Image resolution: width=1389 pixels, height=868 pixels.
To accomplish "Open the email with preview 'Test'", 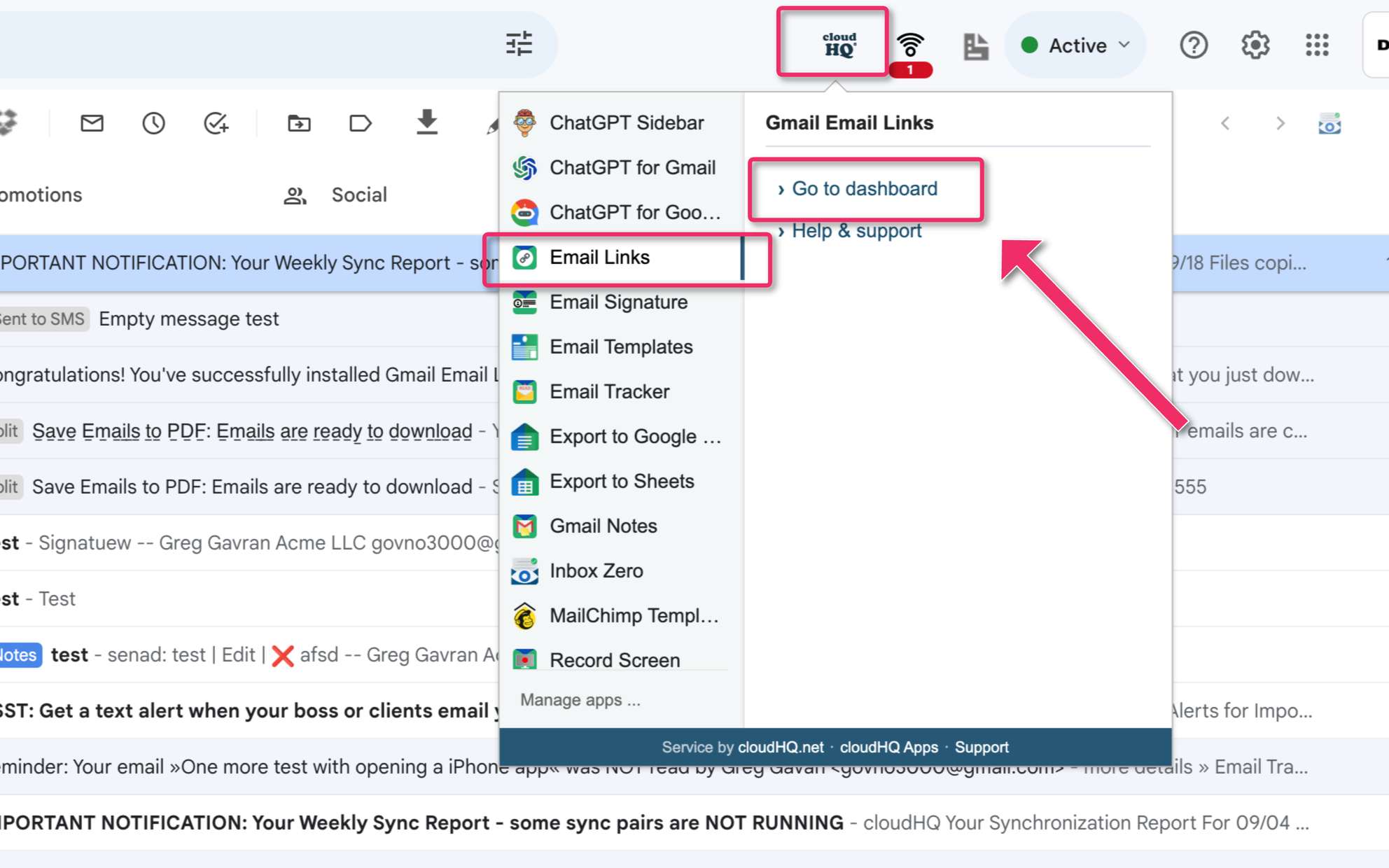I will click(249, 598).
